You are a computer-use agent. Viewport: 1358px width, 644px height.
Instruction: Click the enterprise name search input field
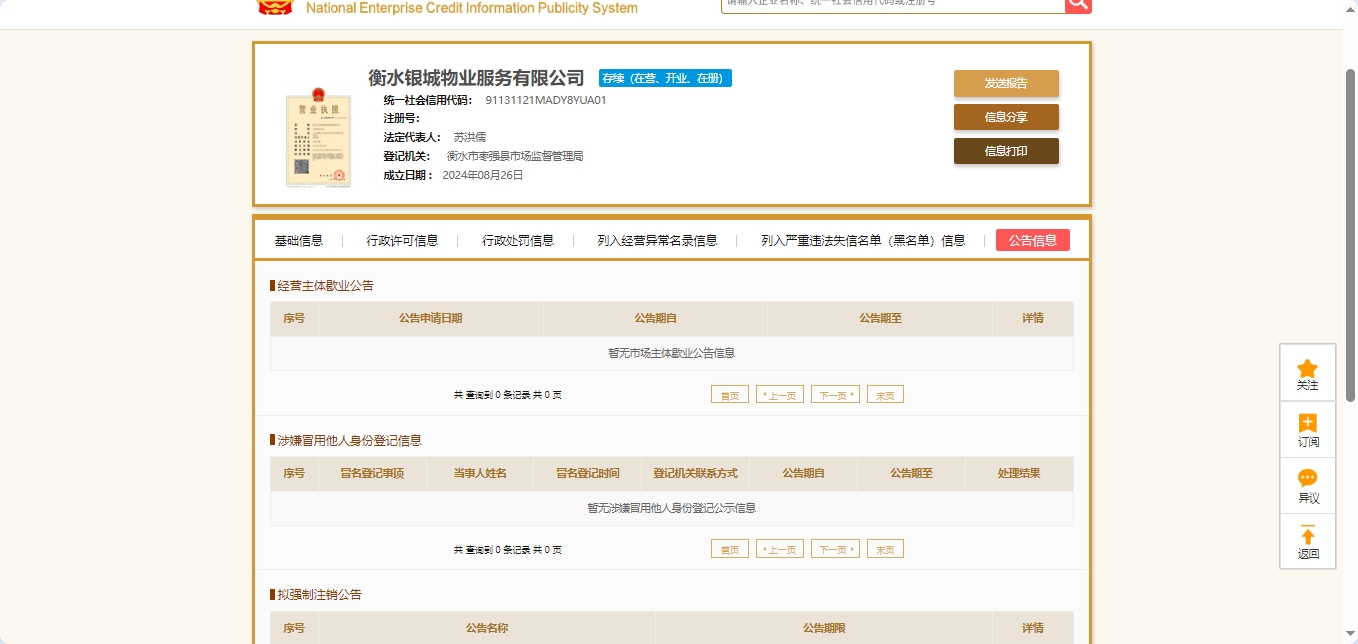click(892, 4)
